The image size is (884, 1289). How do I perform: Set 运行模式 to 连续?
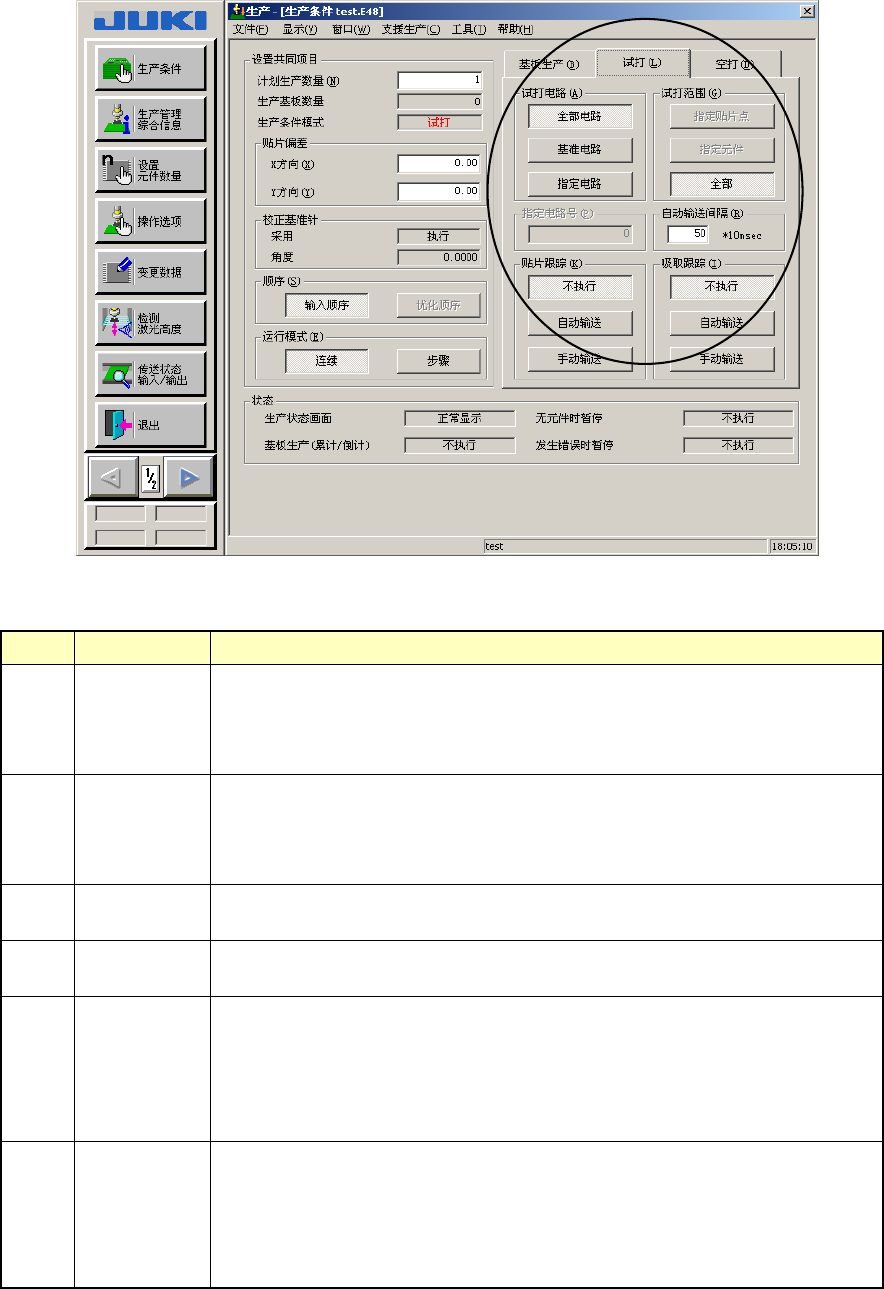327,361
